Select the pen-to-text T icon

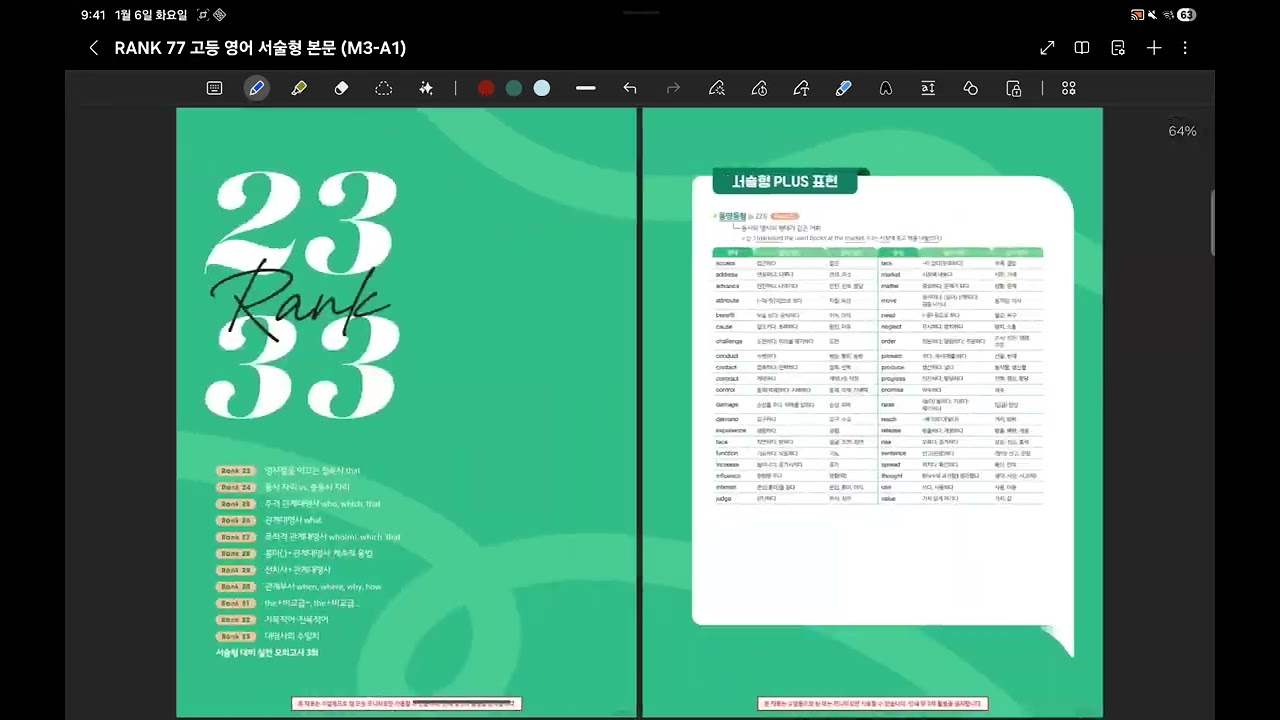801,88
